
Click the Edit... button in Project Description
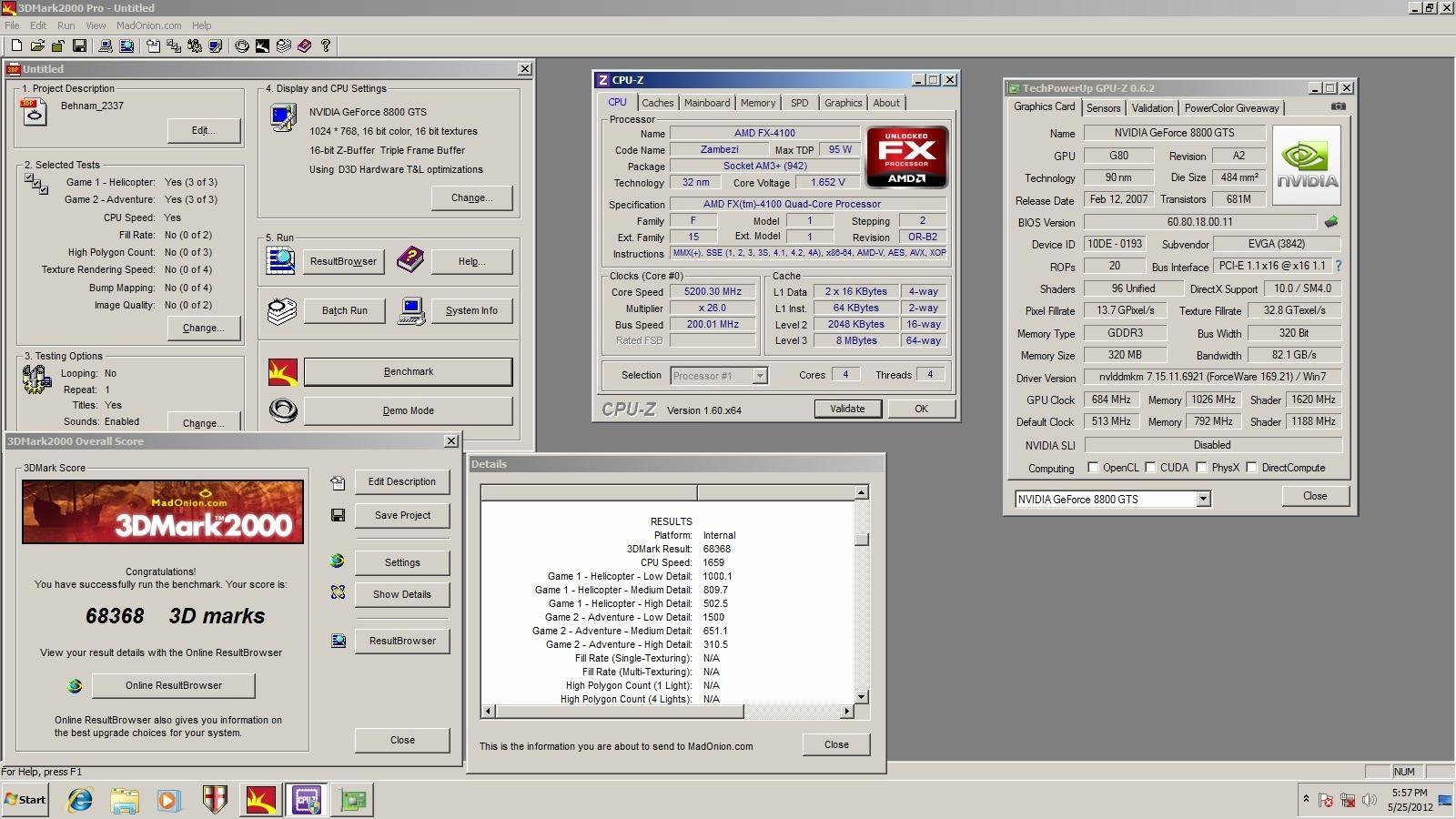(204, 130)
